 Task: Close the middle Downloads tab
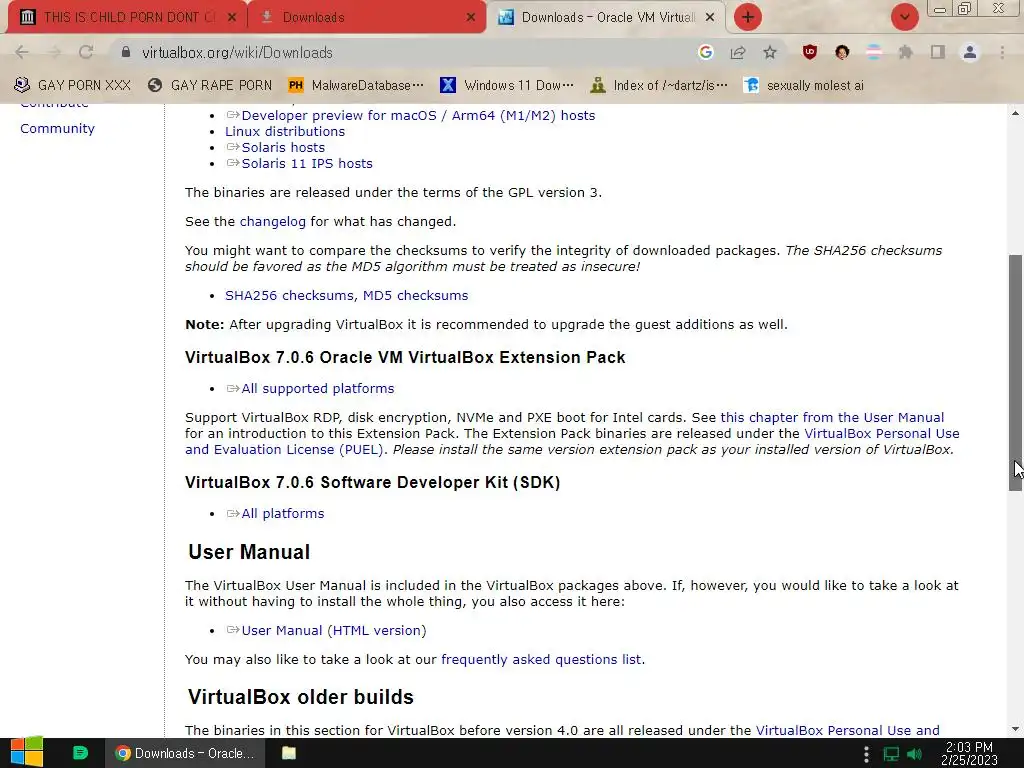471,18
